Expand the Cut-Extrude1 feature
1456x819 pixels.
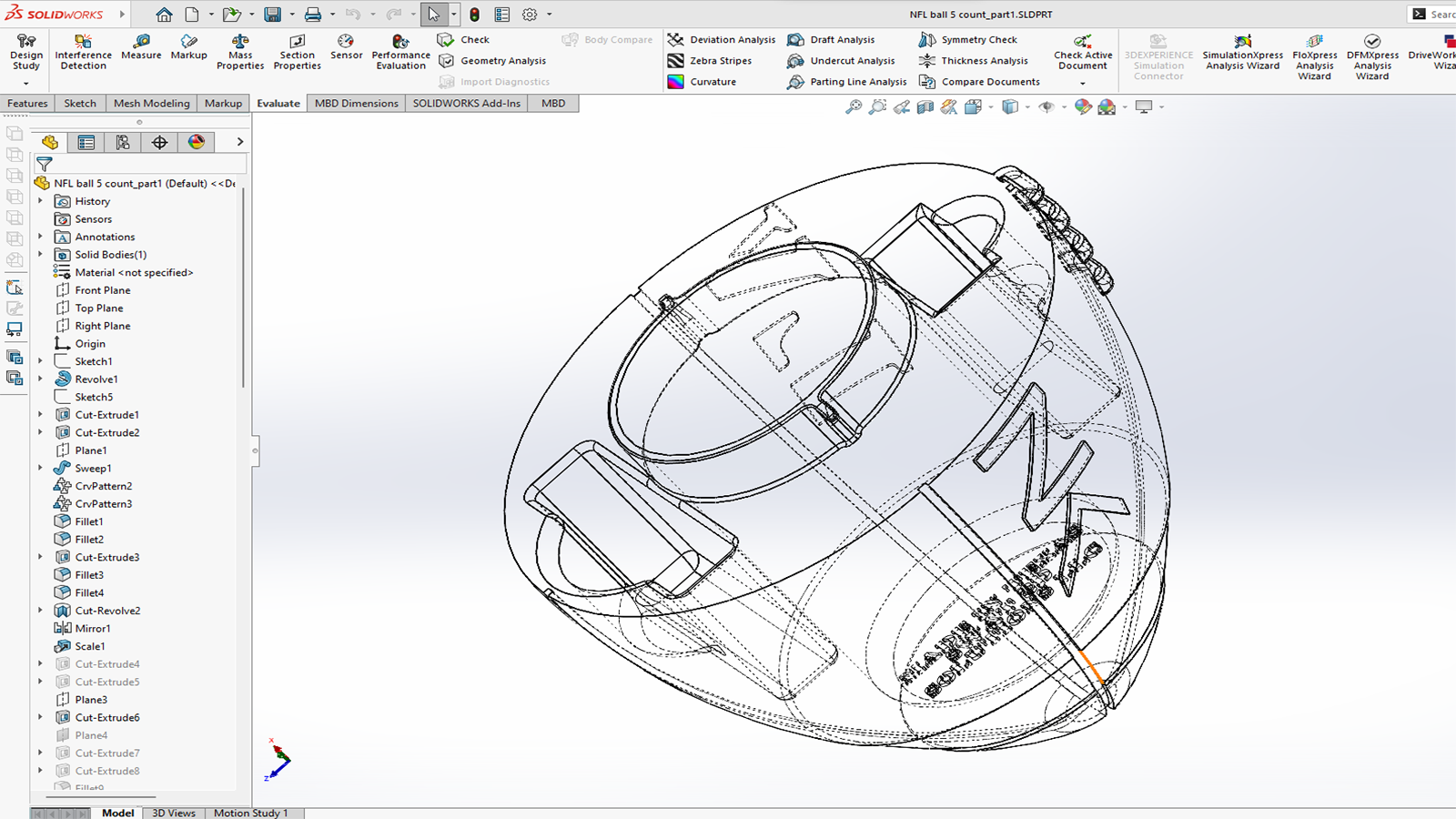point(40,415)
